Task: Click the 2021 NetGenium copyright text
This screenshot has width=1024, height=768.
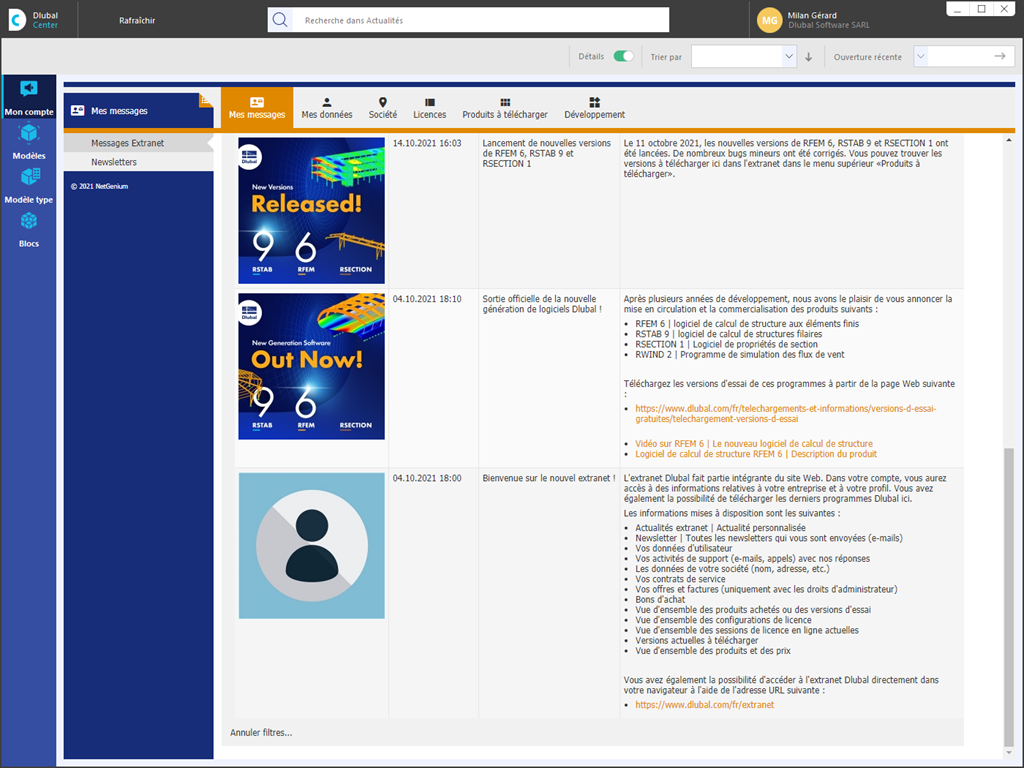Action: click(x=99, y=186)
